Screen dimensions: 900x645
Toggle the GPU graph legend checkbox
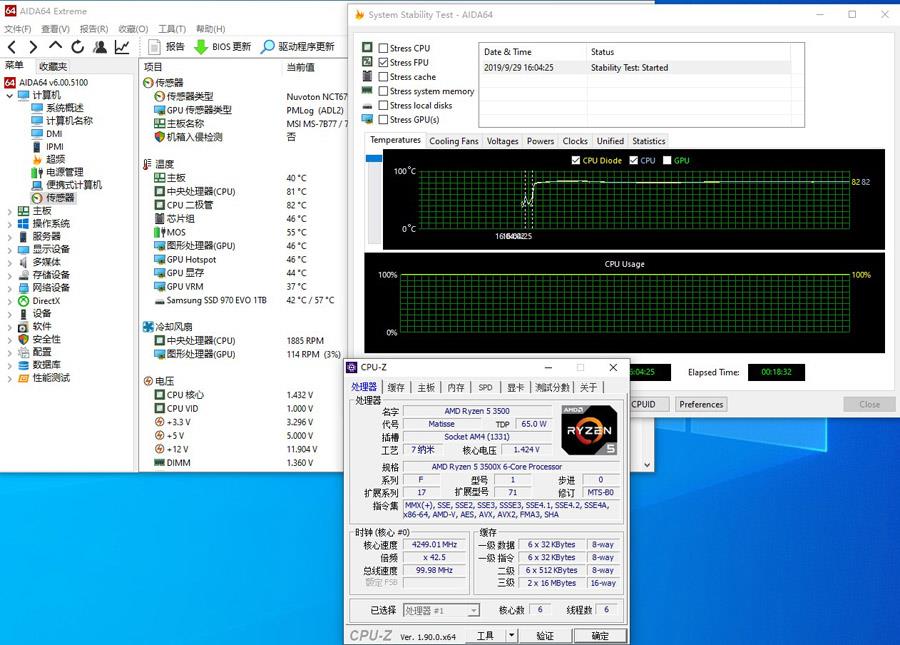tap(667, 161)
